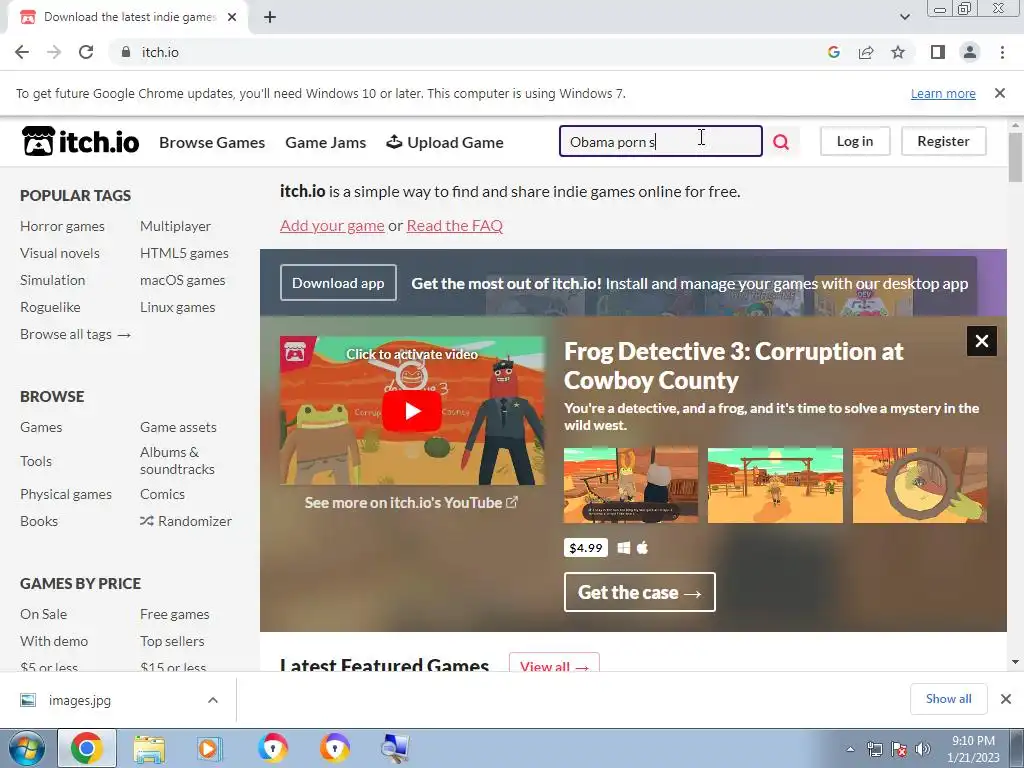The width and height of the screenshot is (1024, 768).
Task: Expand the images.jpg download options
Action: click(x=213, y=700)
